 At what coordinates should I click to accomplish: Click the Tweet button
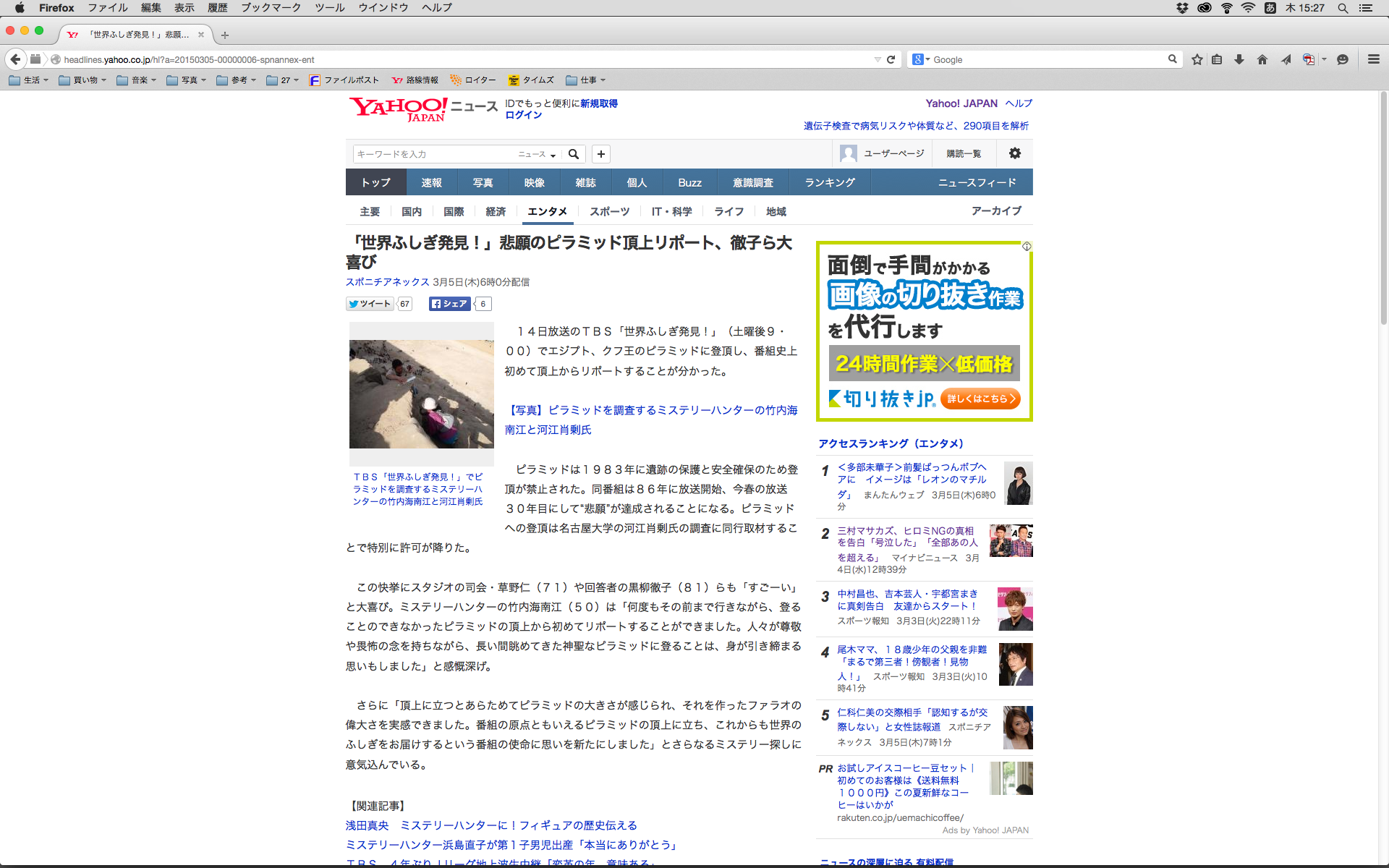[370, 304]
